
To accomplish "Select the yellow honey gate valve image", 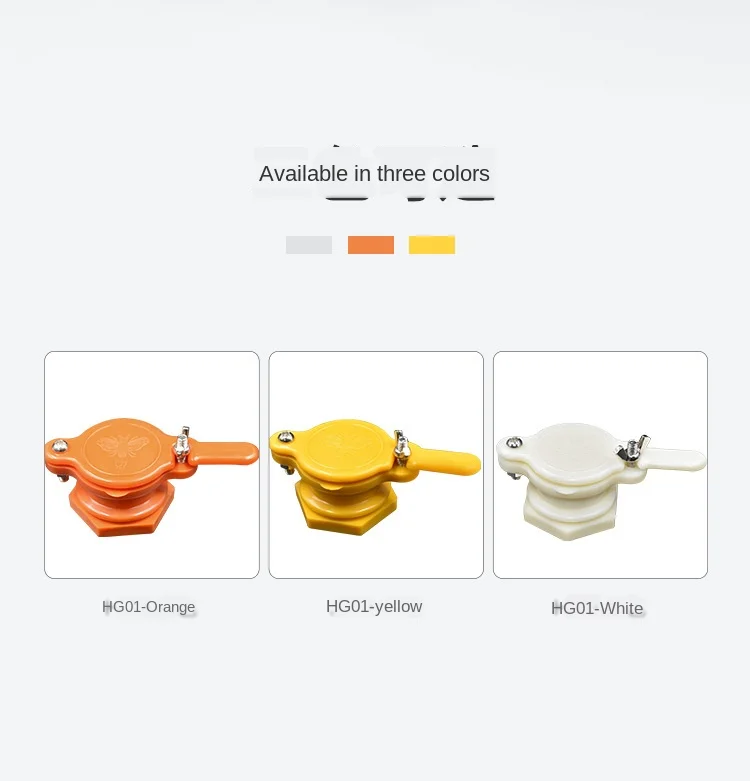I will [x=376, y=465].
